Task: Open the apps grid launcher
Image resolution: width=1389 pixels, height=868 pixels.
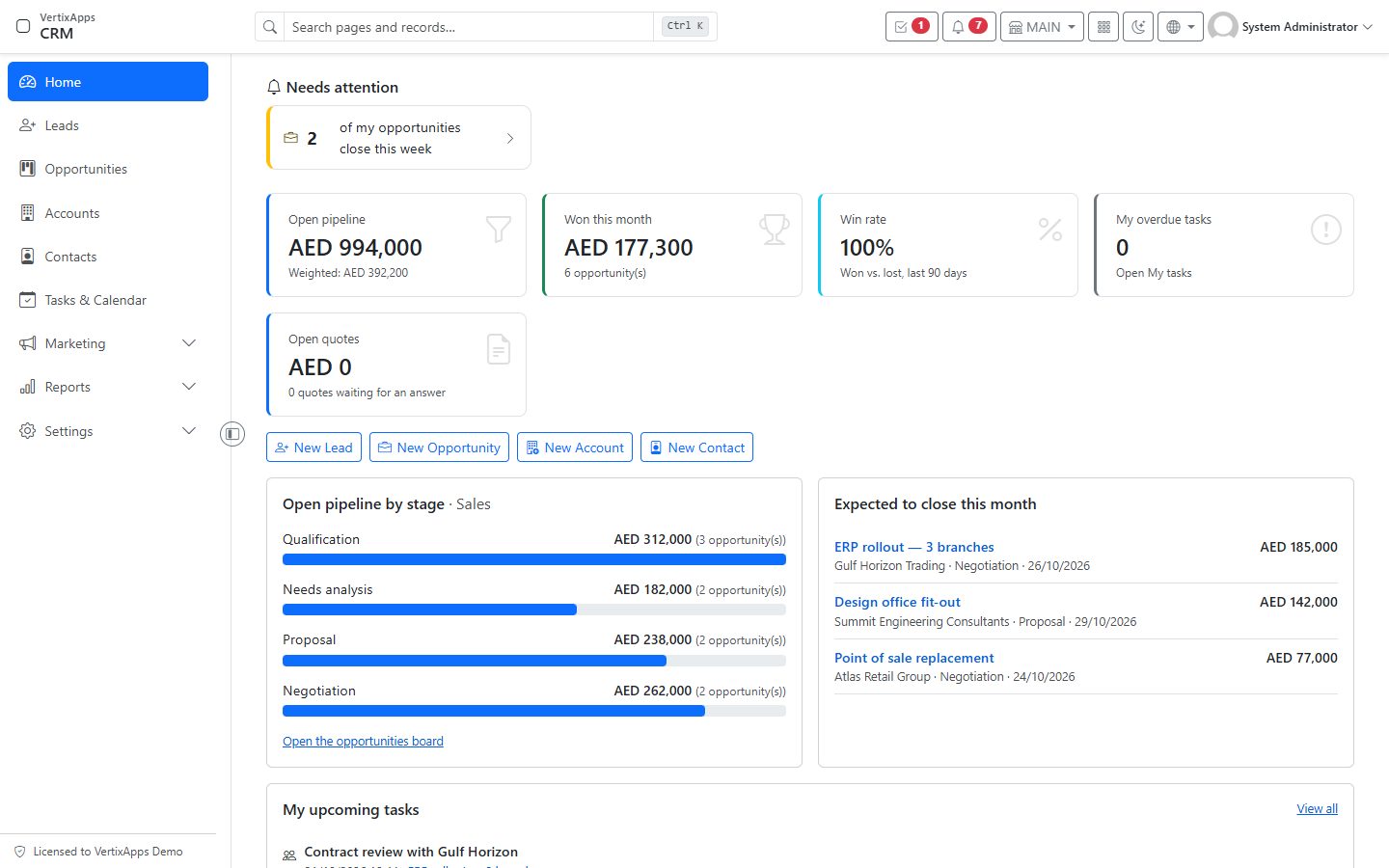Action: click(1103, 27)
